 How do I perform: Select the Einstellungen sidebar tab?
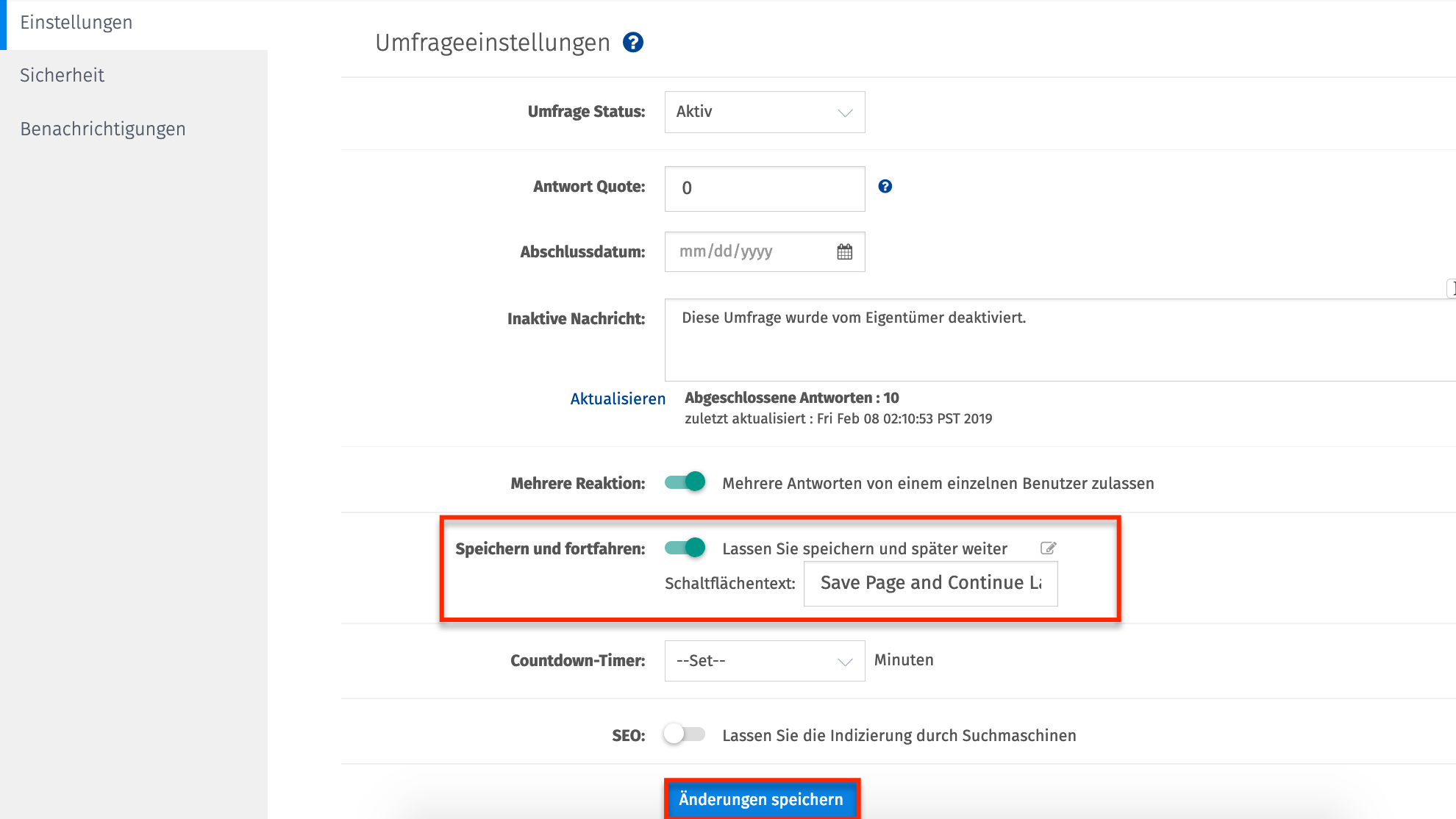76,22
